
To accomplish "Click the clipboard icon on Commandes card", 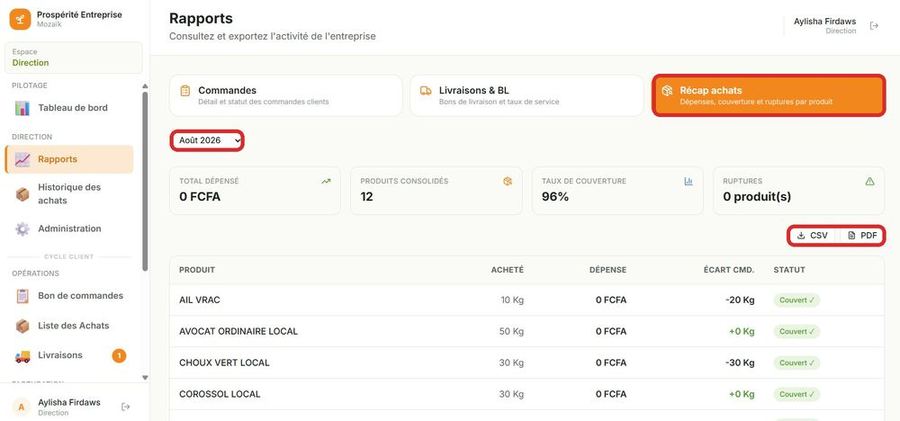I will click(x=185, y=91).
